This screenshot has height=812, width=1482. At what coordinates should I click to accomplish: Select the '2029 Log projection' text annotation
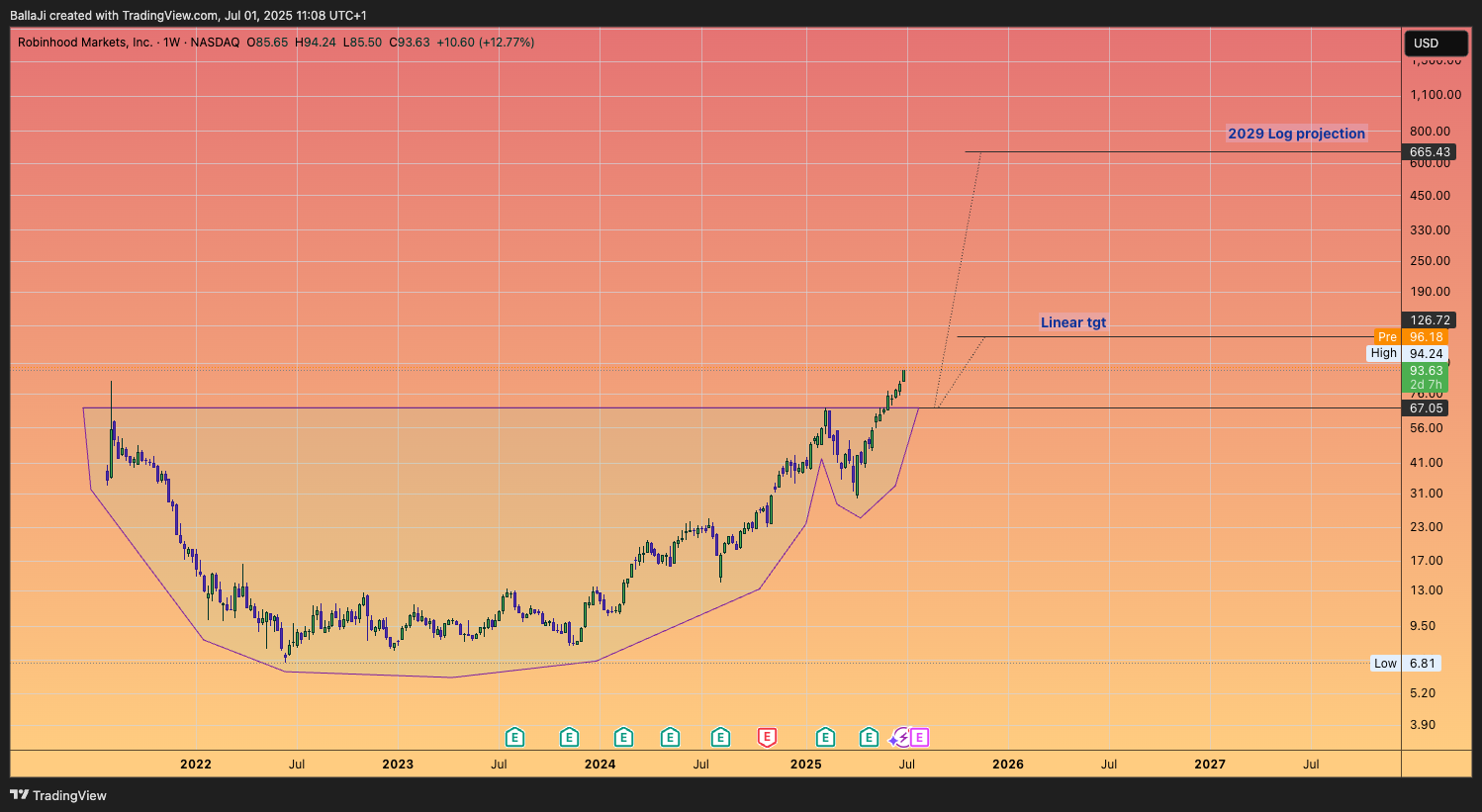point(1296,134)
